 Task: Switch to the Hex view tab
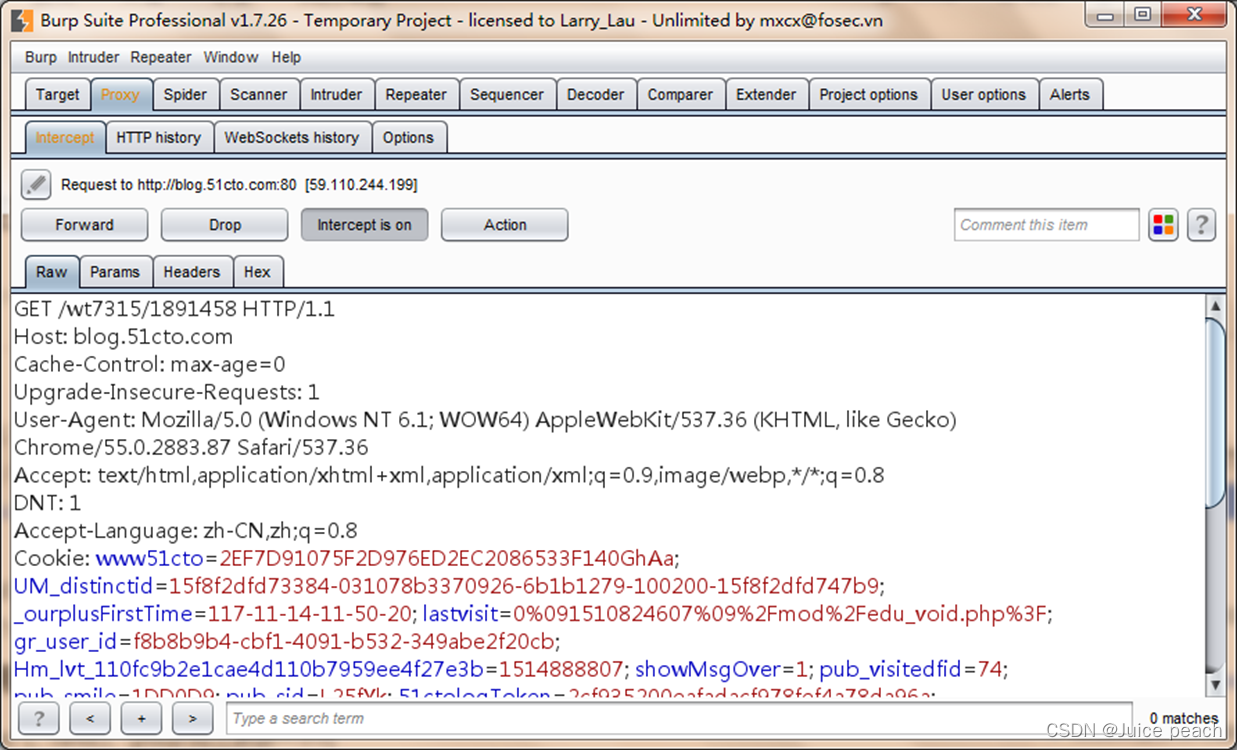click(258, 272)
